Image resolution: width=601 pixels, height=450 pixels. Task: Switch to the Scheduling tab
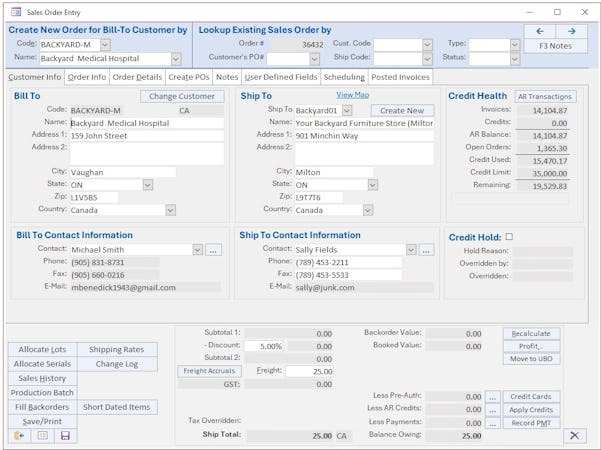coord(344,77)
